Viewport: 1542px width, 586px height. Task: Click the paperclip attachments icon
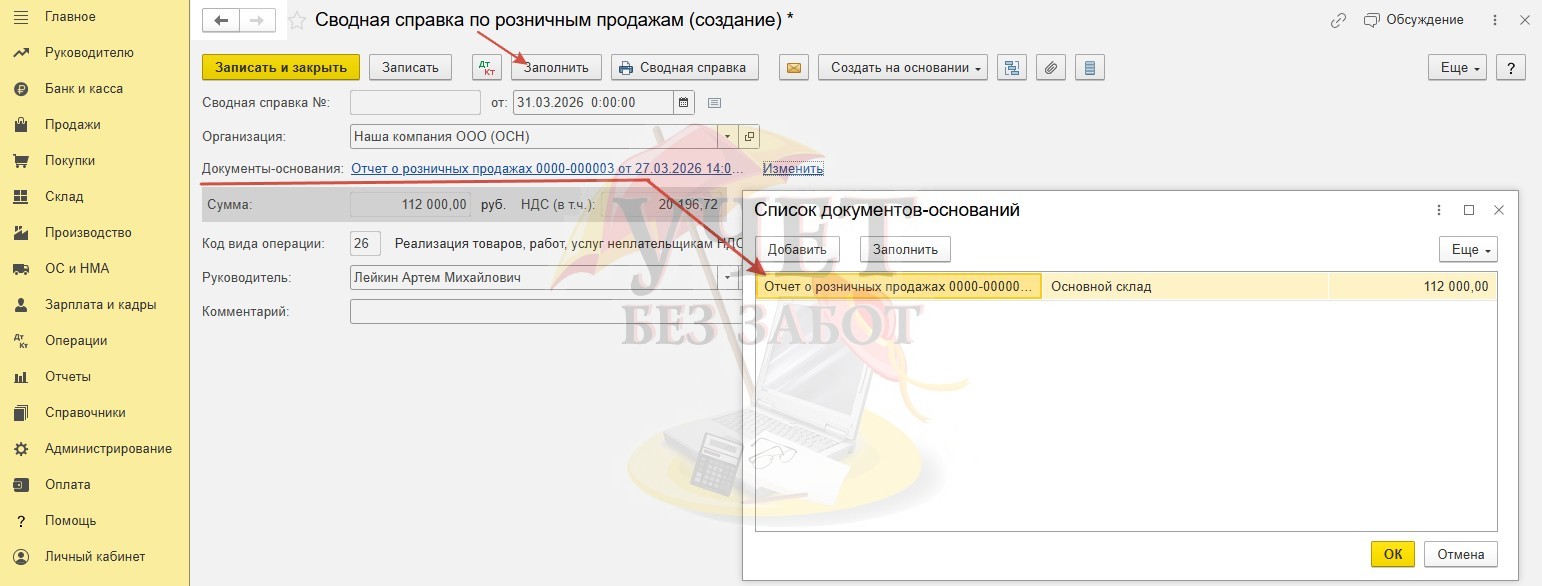(1050, 68)
